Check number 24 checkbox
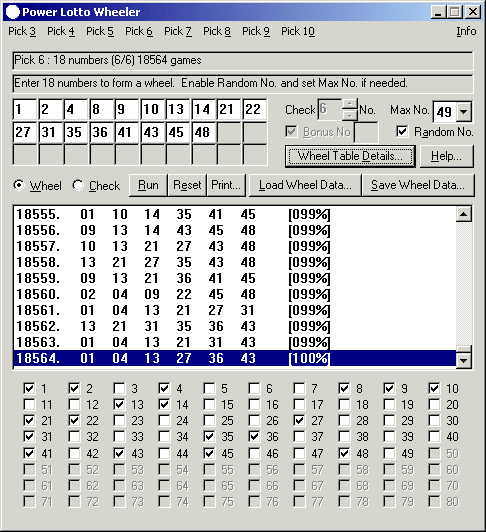This screenshot has width=486, height=532. pos(164,421)
